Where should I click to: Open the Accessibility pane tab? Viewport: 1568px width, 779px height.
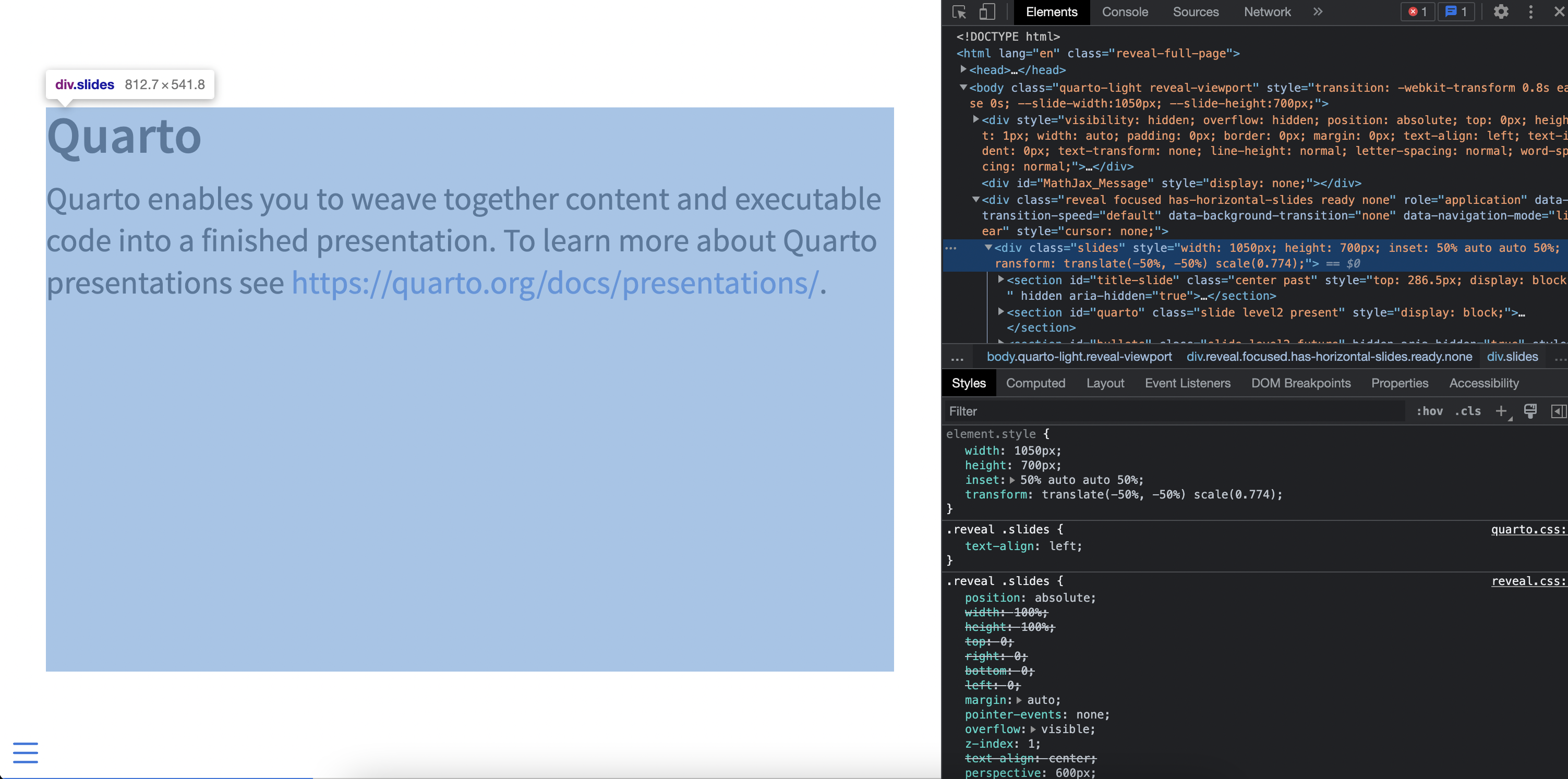1483,383
